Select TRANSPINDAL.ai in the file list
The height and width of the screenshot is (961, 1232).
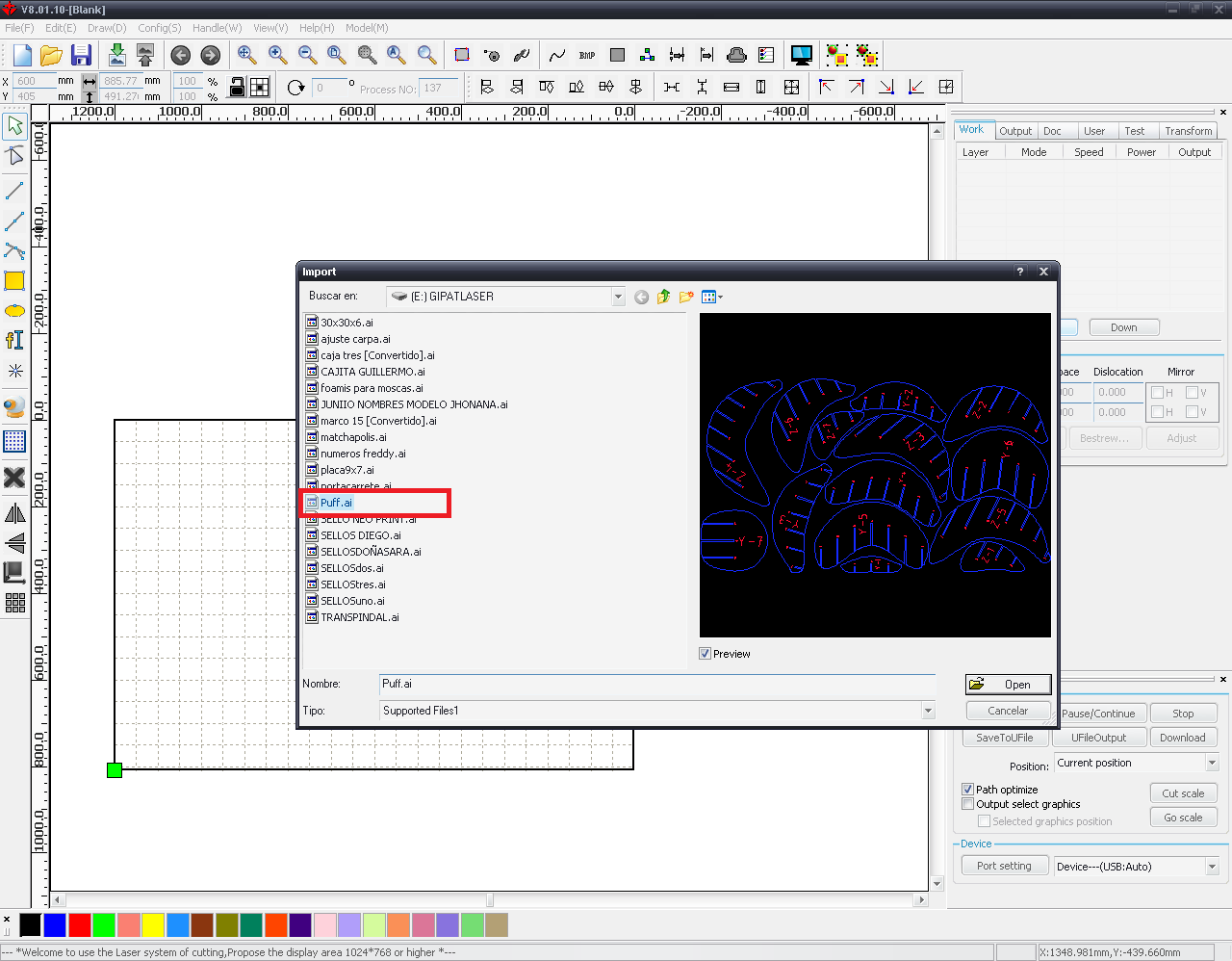click(359, 617)
